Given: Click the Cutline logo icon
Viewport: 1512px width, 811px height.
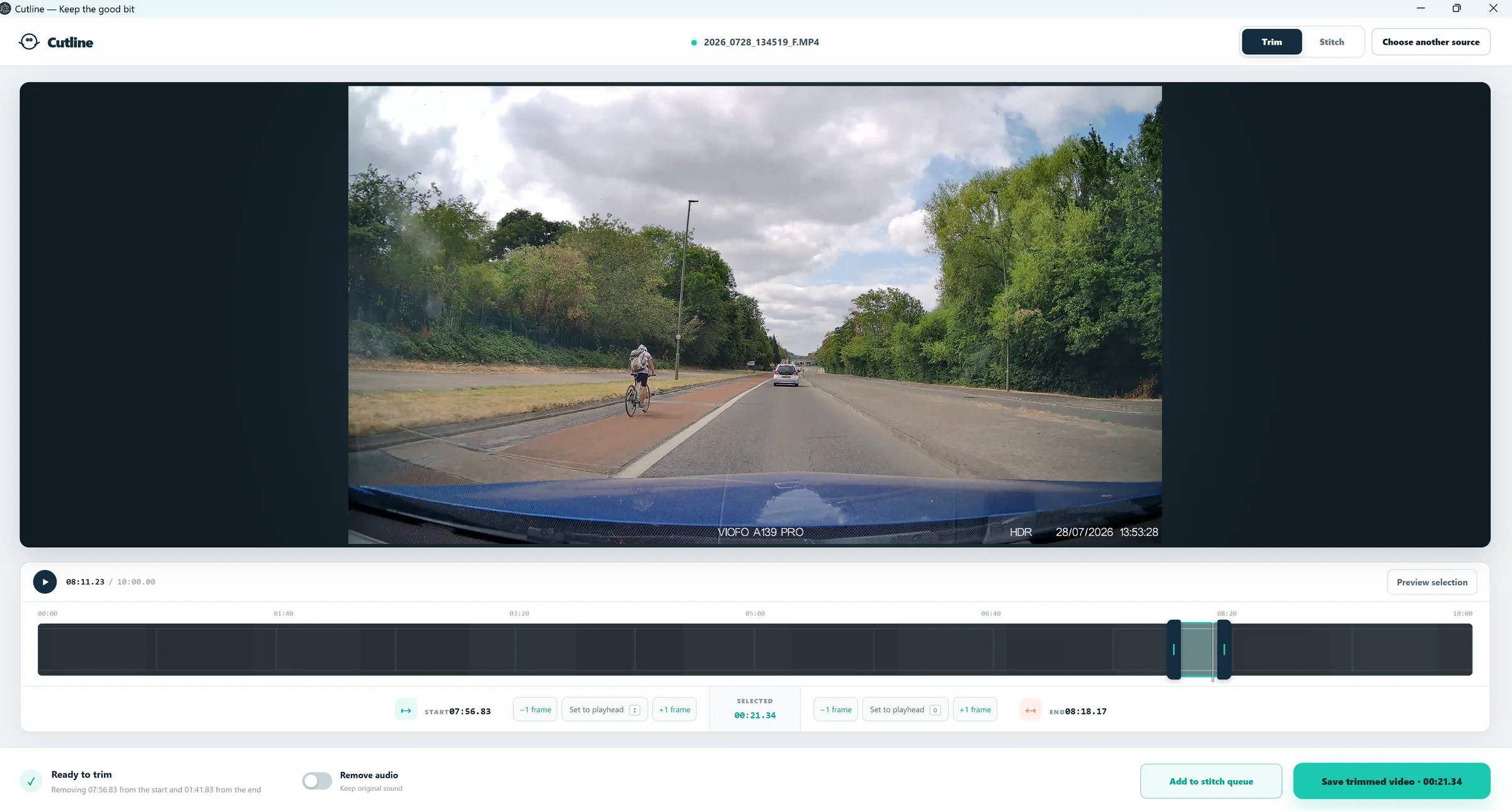Looking at the screenshot, I should [x=29, y=42].
